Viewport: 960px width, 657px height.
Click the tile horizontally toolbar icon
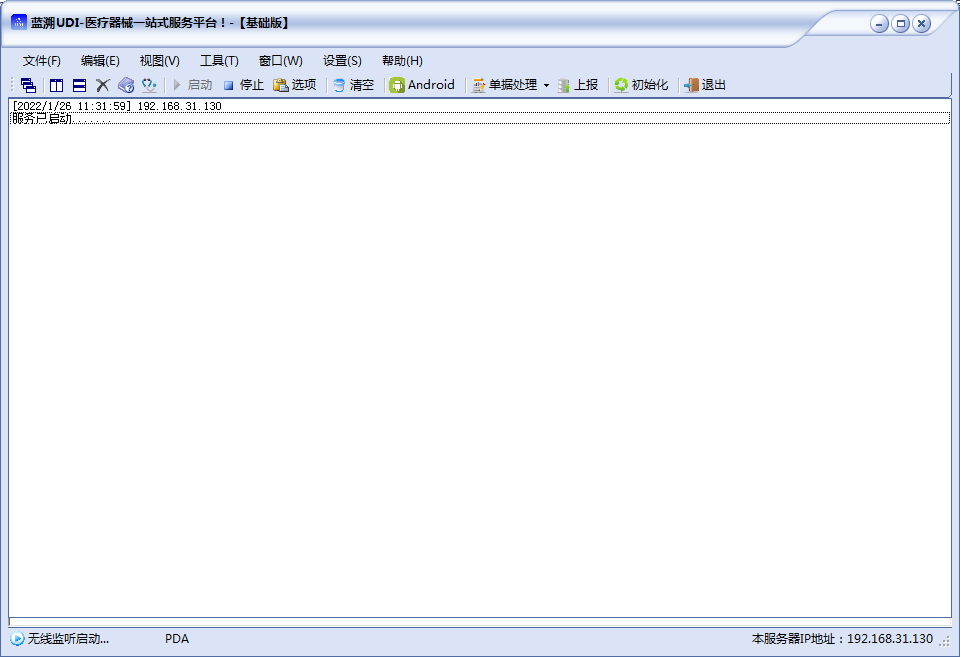pyautogui.click(x=80, y=85)
